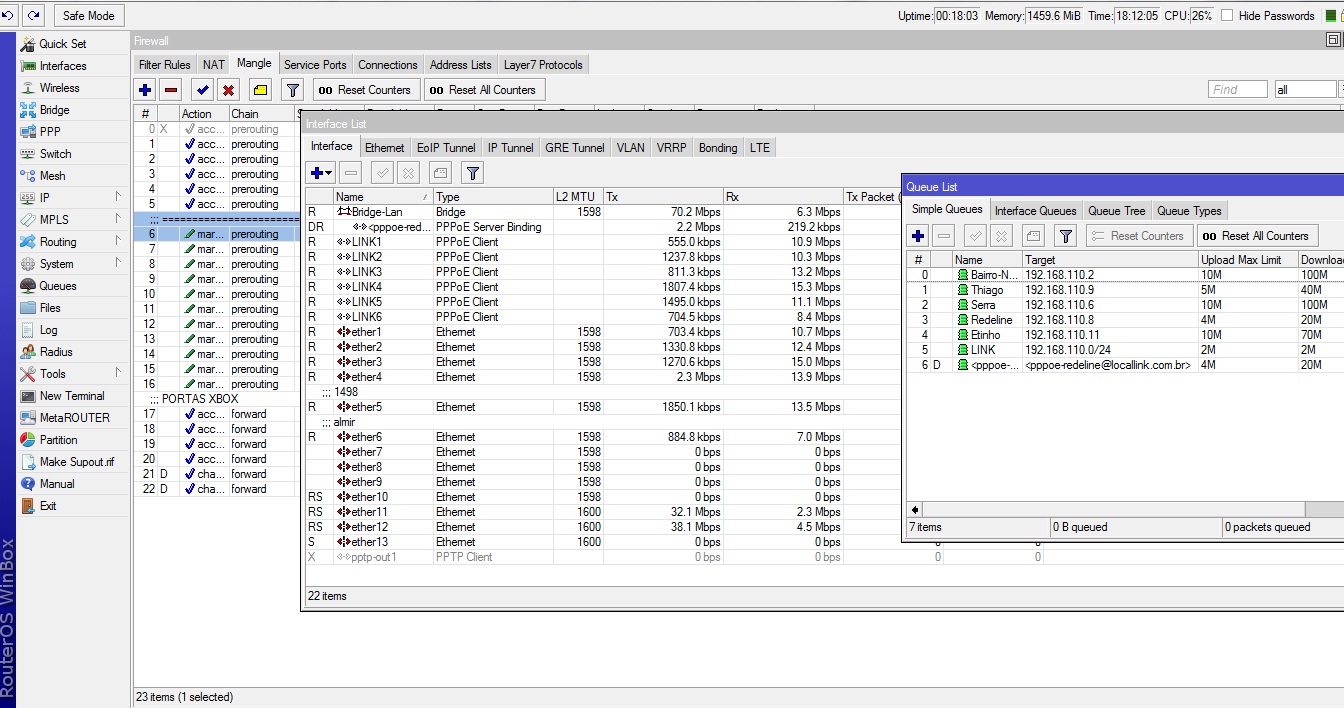Screen dimensions: 1344x708
Task: Click the Undo arrow icon in the top toolbar
Action: (9, 15)
